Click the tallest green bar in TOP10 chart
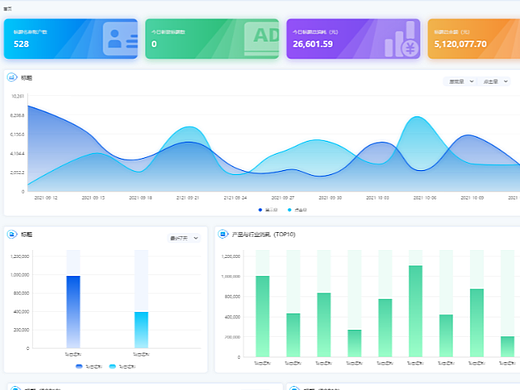The width and height of the screenshot is (520, 390). (416, 311)
